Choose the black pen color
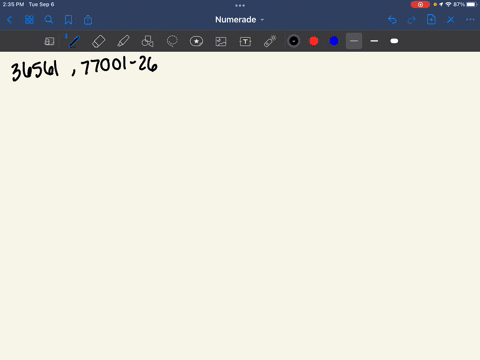The height and width of the screenshot is (360, 480). [x=294, y=41]
